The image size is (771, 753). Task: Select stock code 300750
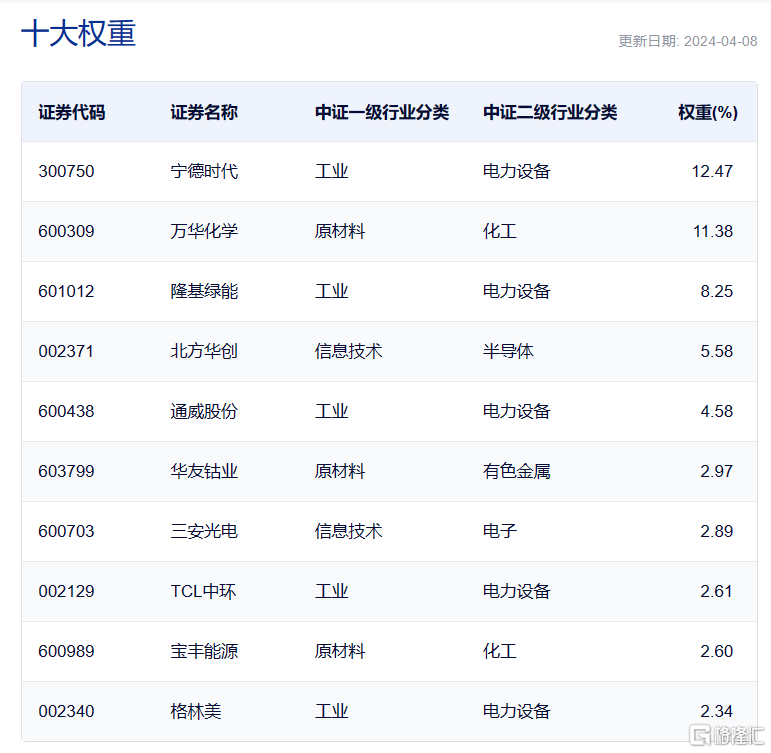(x=66, y=171)
